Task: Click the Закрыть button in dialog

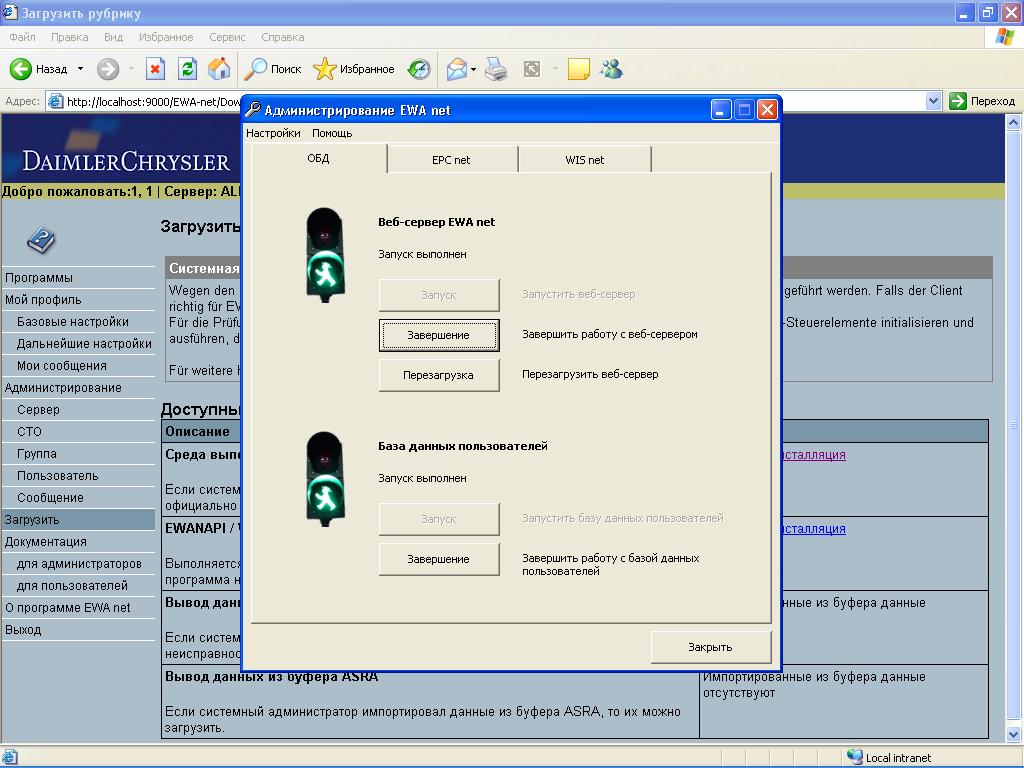Action: pos(711,647)
